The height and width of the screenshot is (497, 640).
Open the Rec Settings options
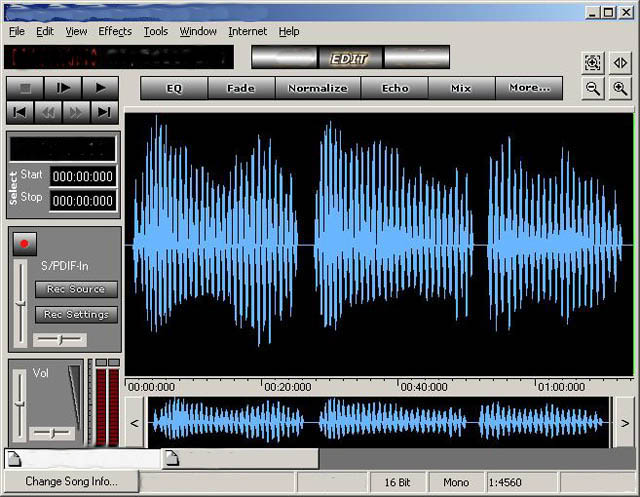point(76,314)
